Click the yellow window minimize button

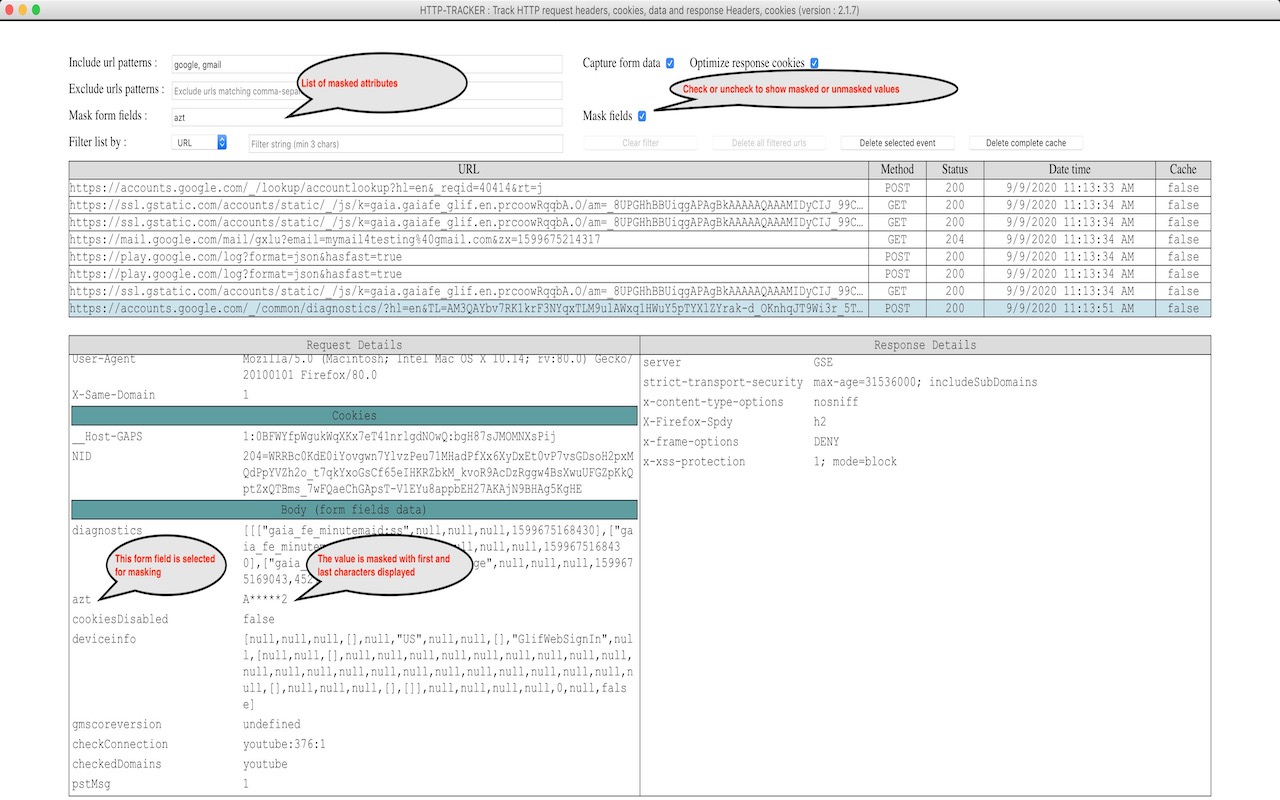23,9
